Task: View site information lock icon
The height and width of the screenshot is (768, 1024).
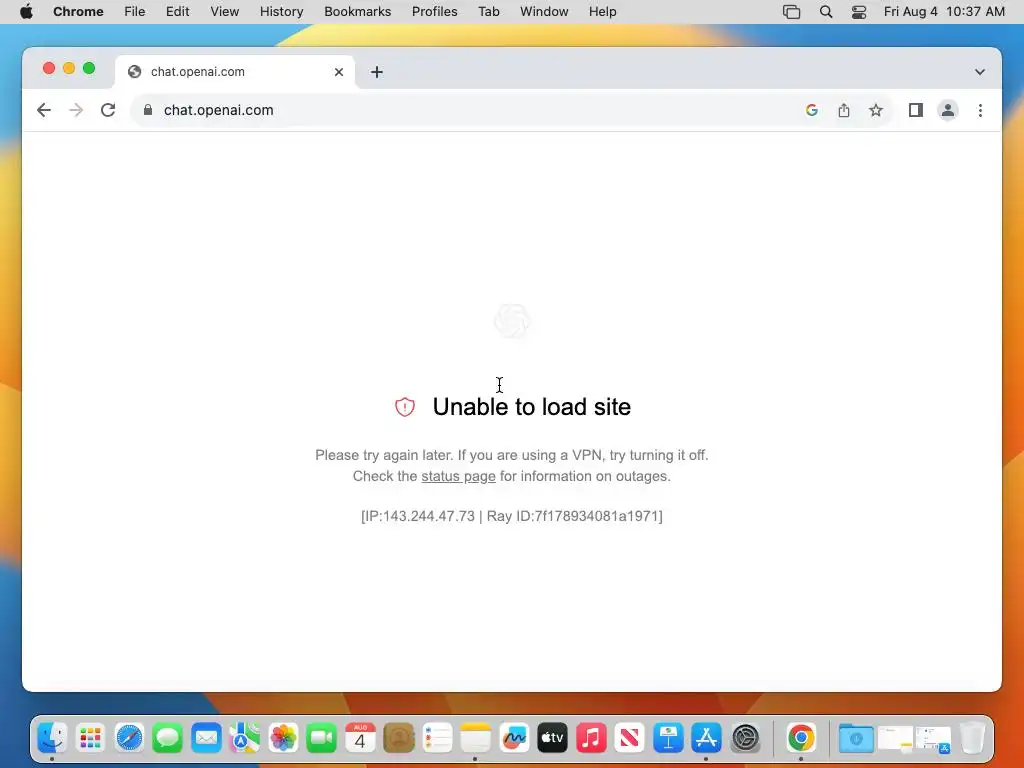Action: [x=148, y=110]
